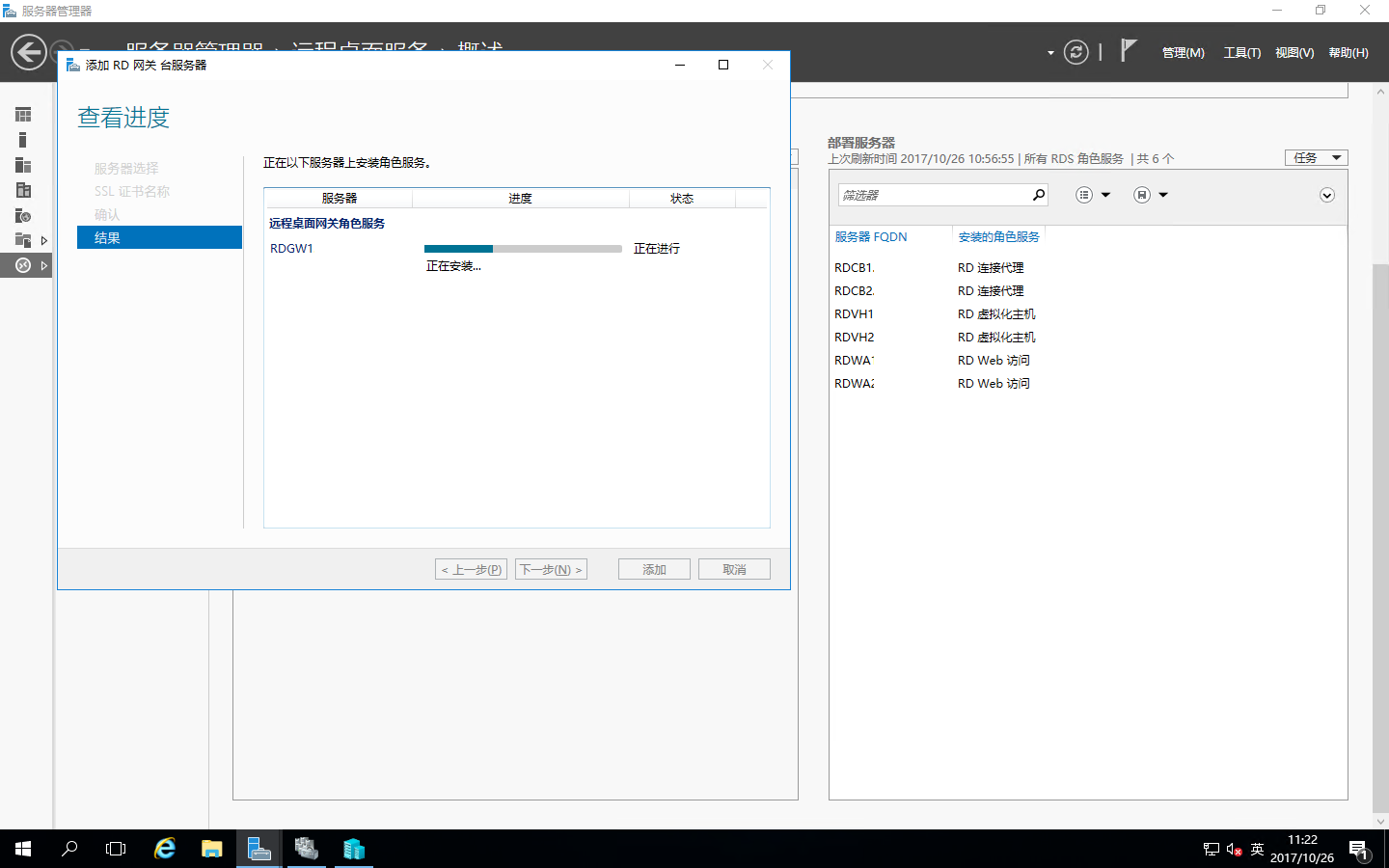1389x868 pixels.
Task: Switch the input language indicator 英
Action: (x=1257, y=850)
